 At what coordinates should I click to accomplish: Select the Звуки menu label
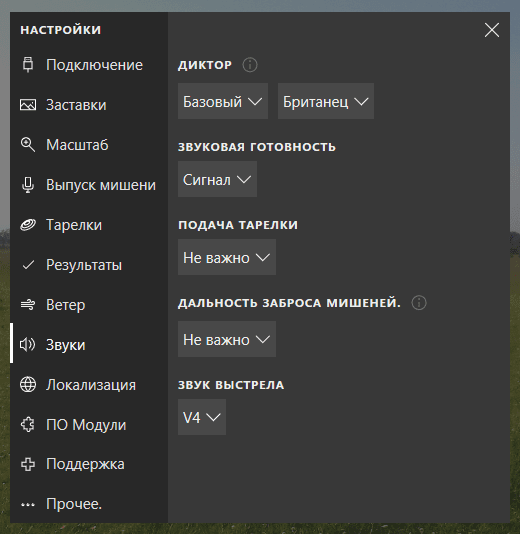(x=66, y=345)
